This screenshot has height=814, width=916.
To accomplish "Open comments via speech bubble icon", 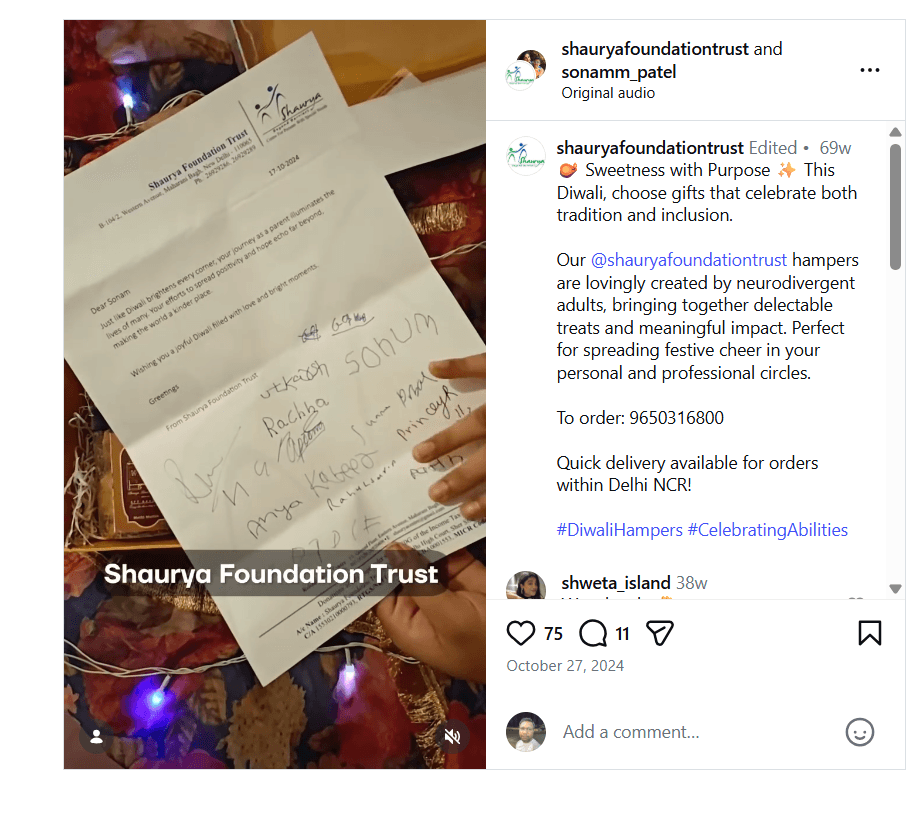I will pyautogui.click(x=593, y=633).
